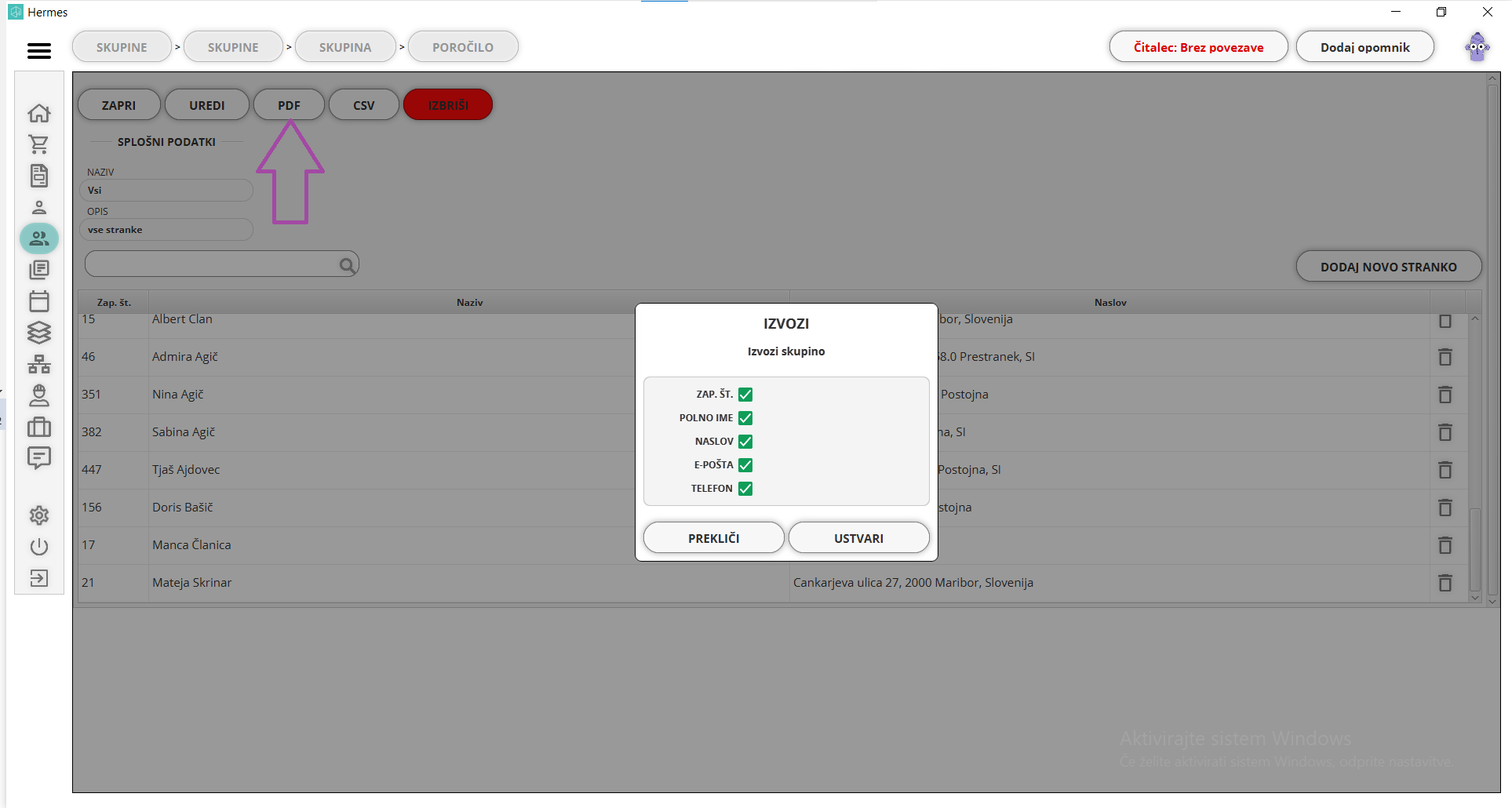
Task: Open the hamburger menu
Action: [x=39, y=50]
